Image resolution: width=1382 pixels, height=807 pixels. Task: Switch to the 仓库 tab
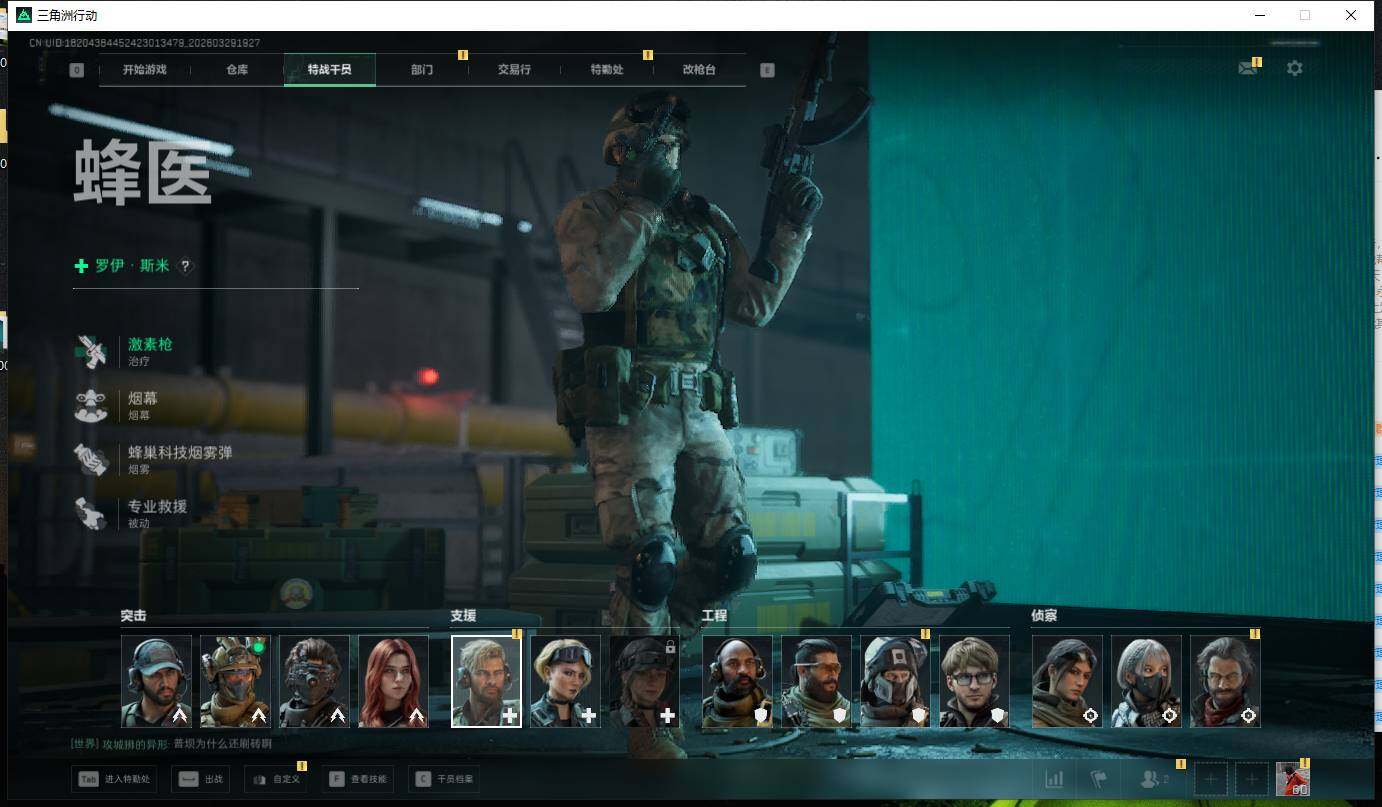237,70
